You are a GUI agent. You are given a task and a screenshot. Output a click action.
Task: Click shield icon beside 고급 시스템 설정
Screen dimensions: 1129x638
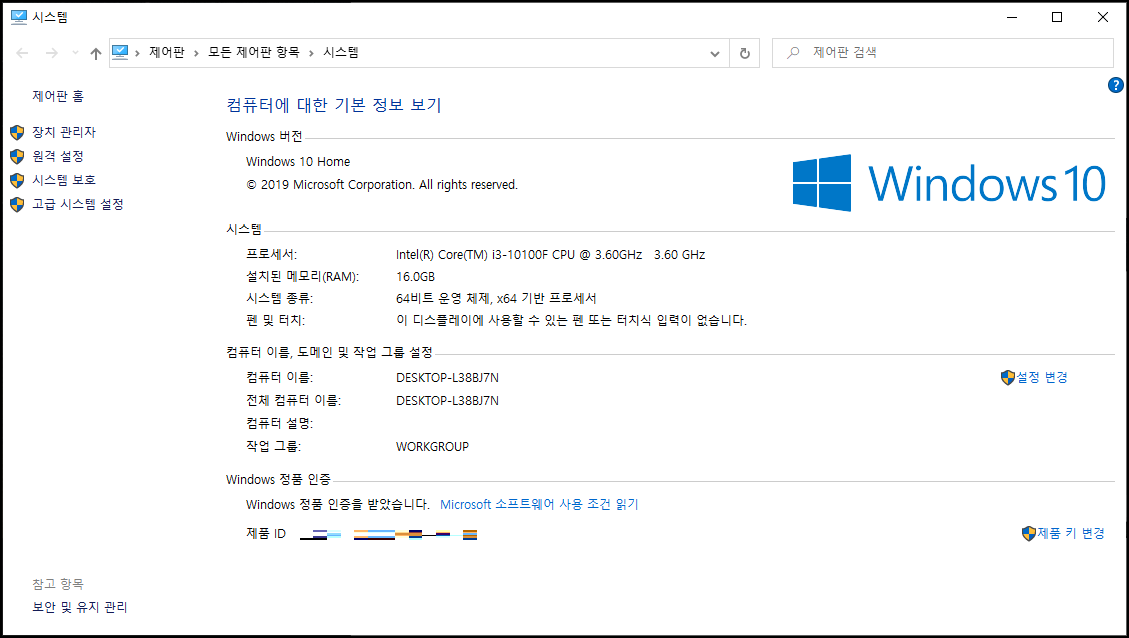pos(17,205)
